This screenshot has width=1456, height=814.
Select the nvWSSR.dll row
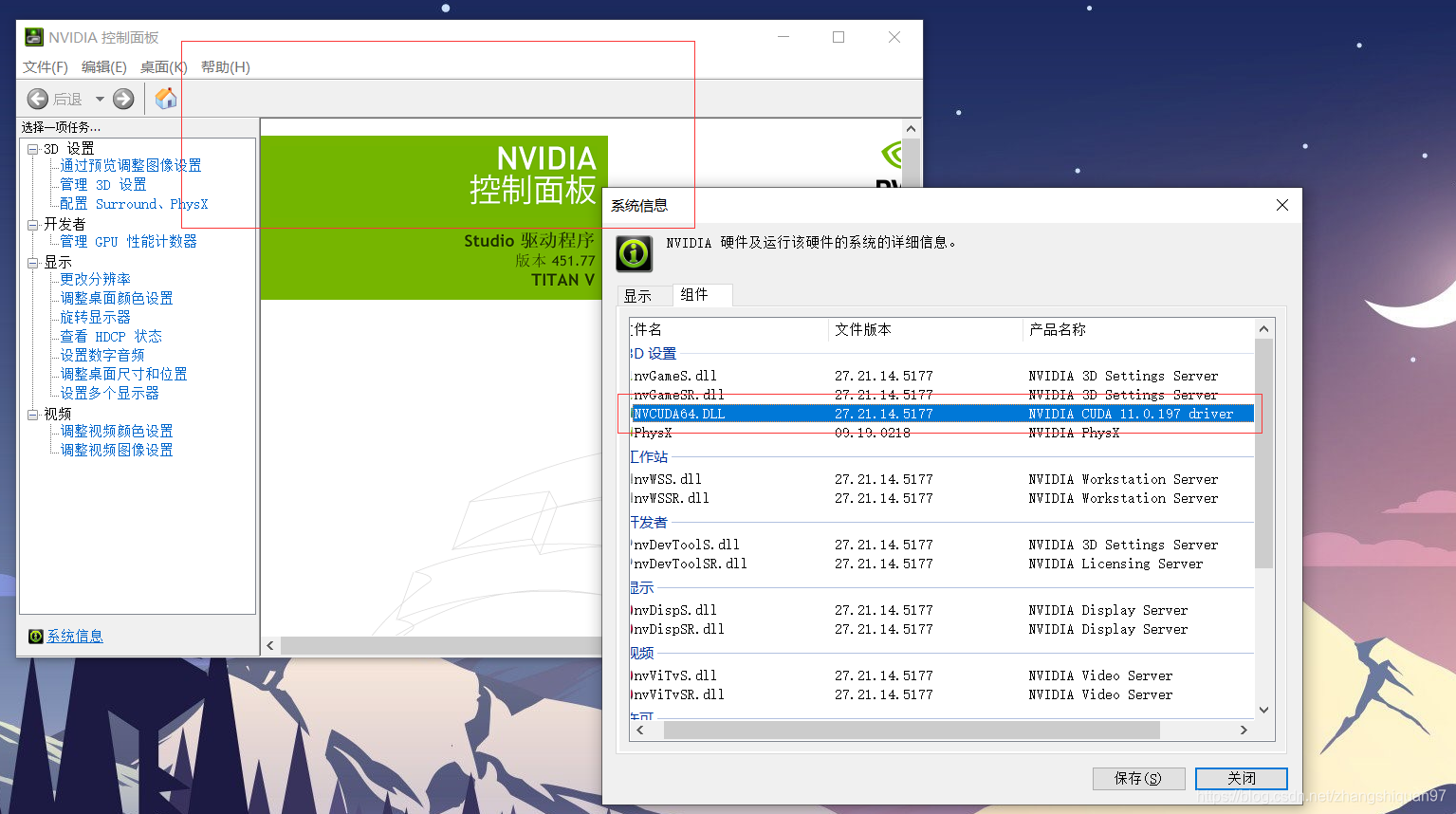point(942,498)
